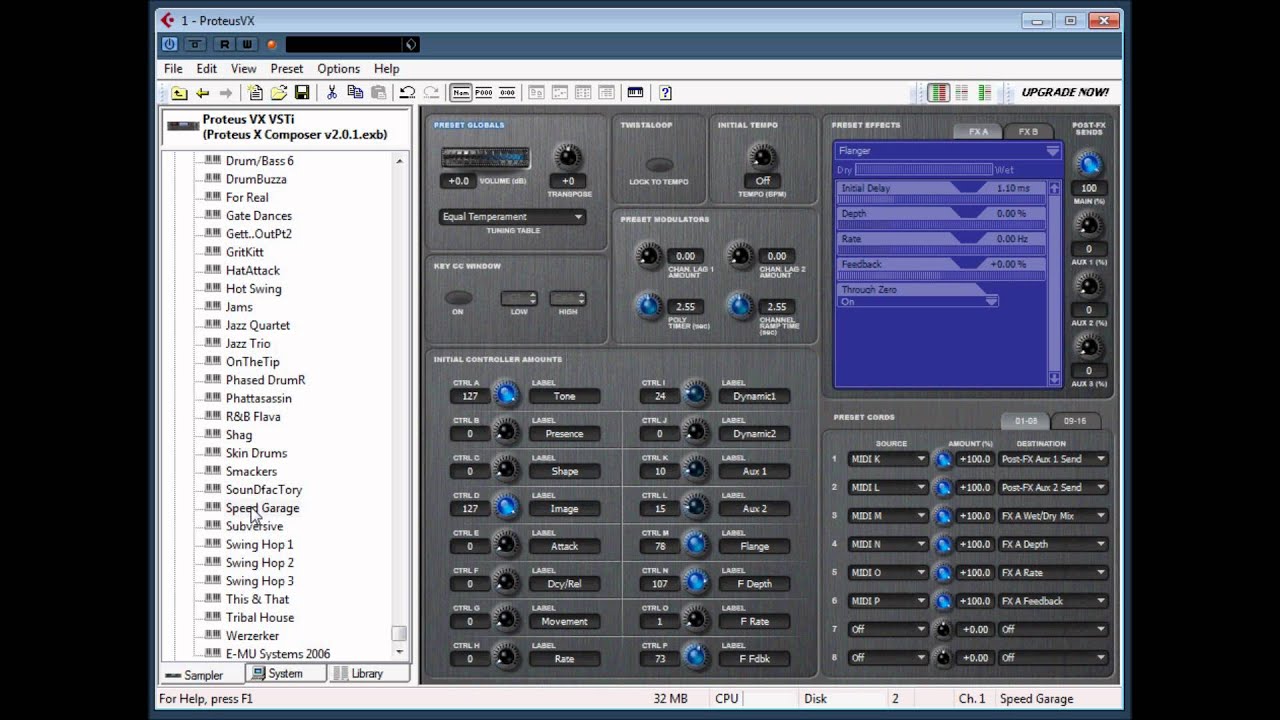Select the 01-08 cords tab
The width and height of the screenshot is (1280, 720).
[x=1026, y=421]
